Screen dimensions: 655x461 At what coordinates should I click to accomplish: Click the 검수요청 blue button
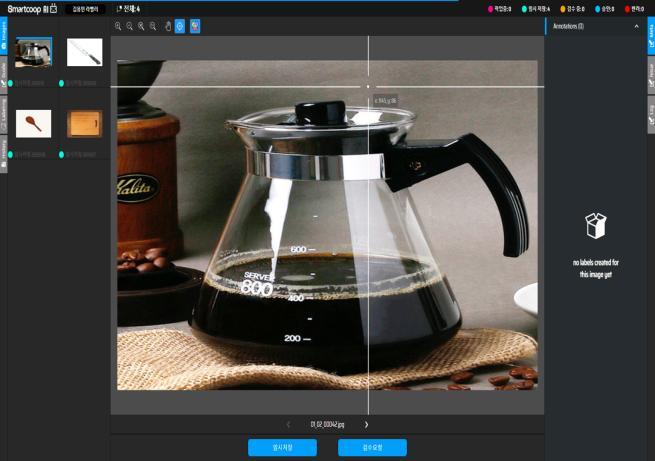click(x=372, y=448)
